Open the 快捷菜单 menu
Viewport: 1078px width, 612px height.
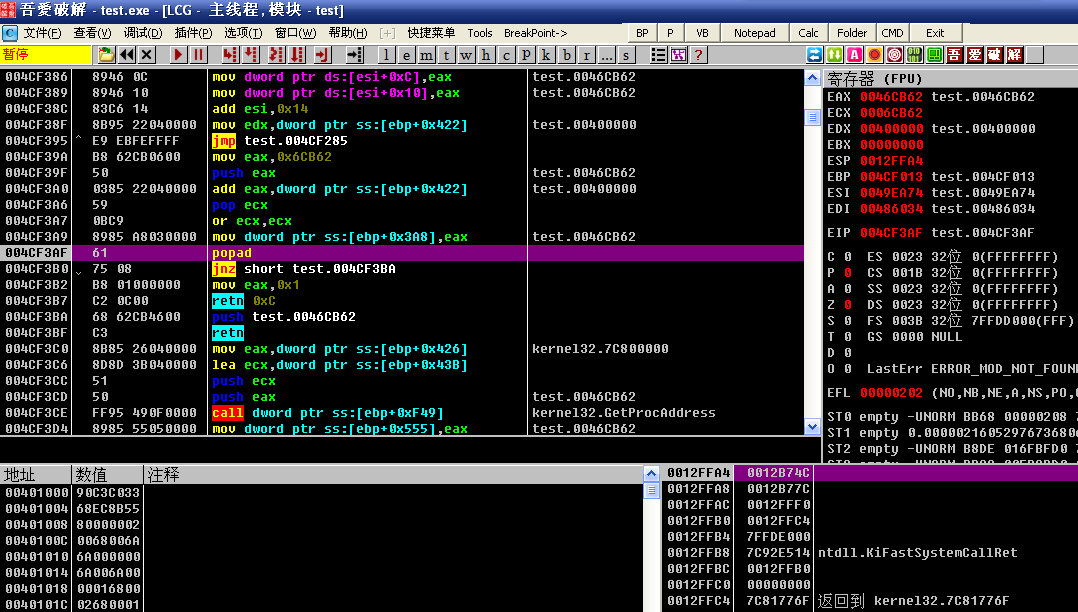431,33
